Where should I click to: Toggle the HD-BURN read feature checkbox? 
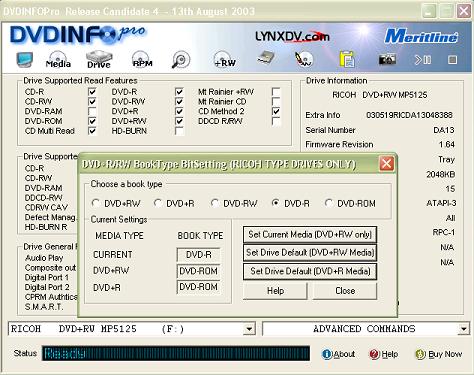click(x=179, y=131)
